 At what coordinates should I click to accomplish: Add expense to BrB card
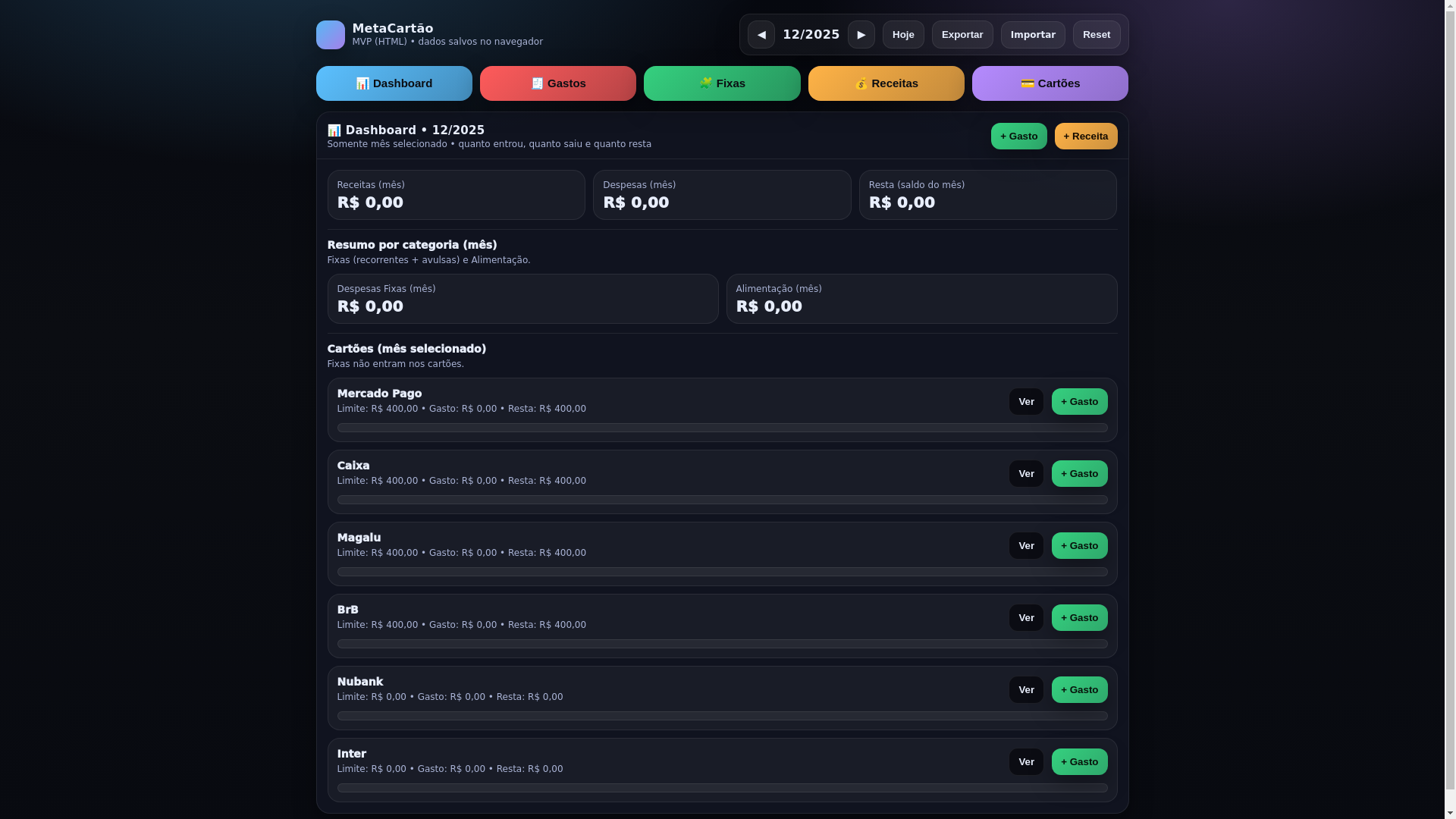tap(1080, 618)
